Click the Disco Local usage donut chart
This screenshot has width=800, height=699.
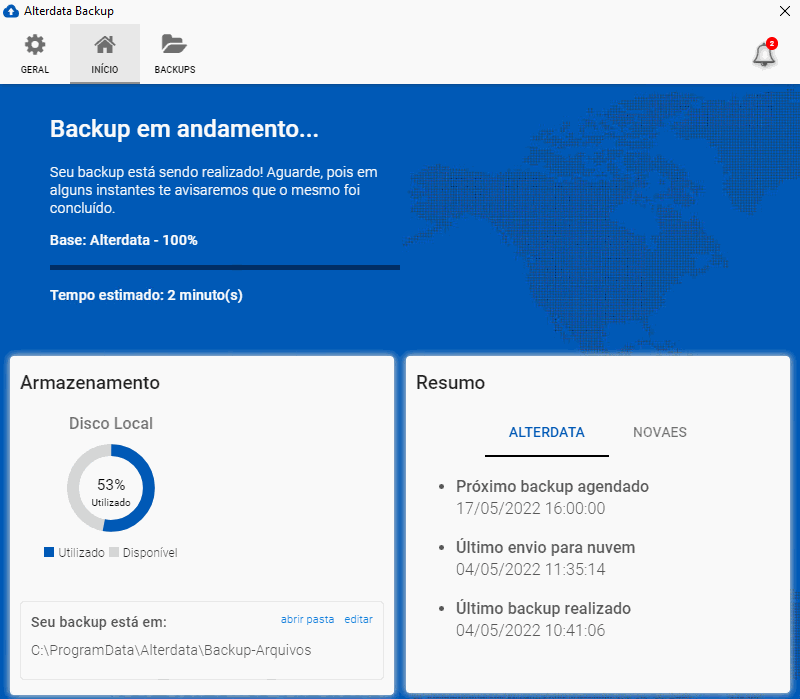click(111, 488)
